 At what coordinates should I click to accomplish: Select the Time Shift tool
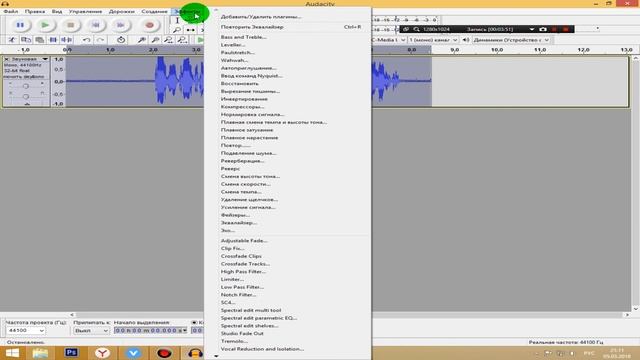point(190,30)
